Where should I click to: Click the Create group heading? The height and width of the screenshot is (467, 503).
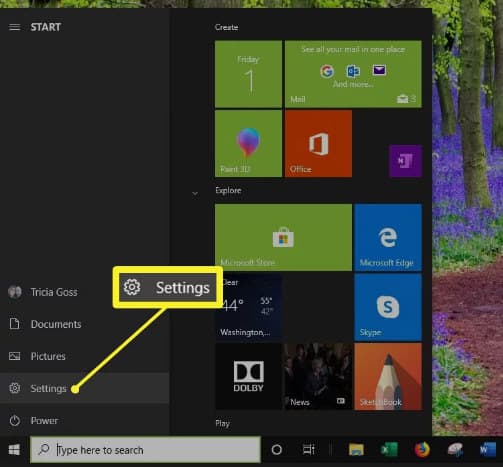[x=226, y=27]
